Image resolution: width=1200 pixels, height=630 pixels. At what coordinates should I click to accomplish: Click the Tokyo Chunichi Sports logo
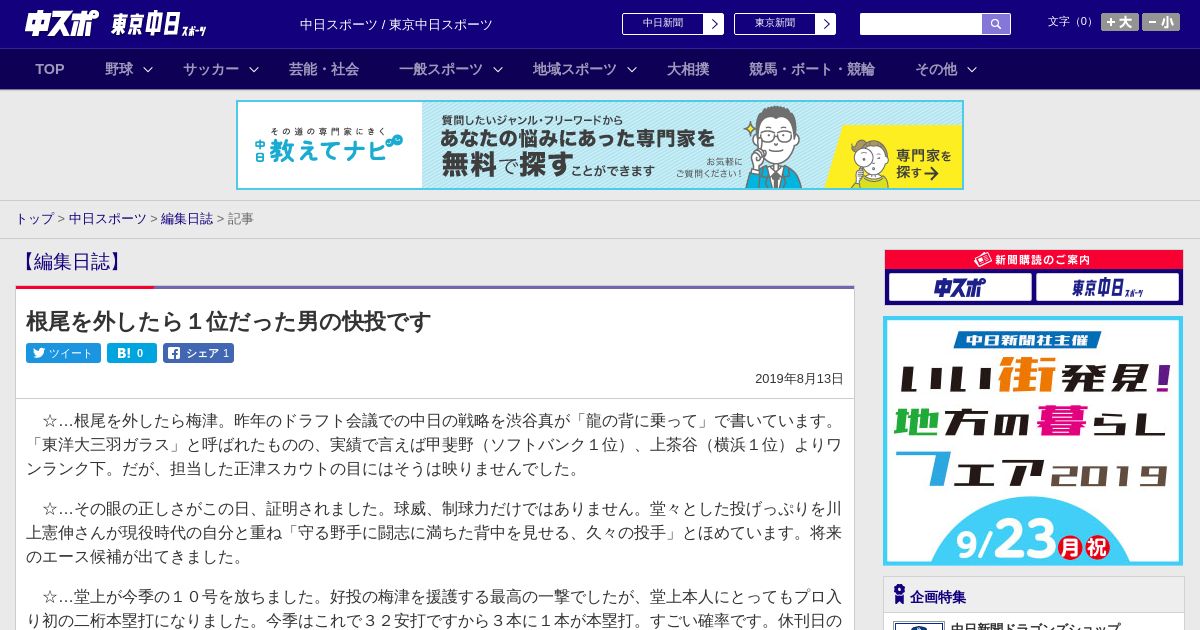click(159, 24)
